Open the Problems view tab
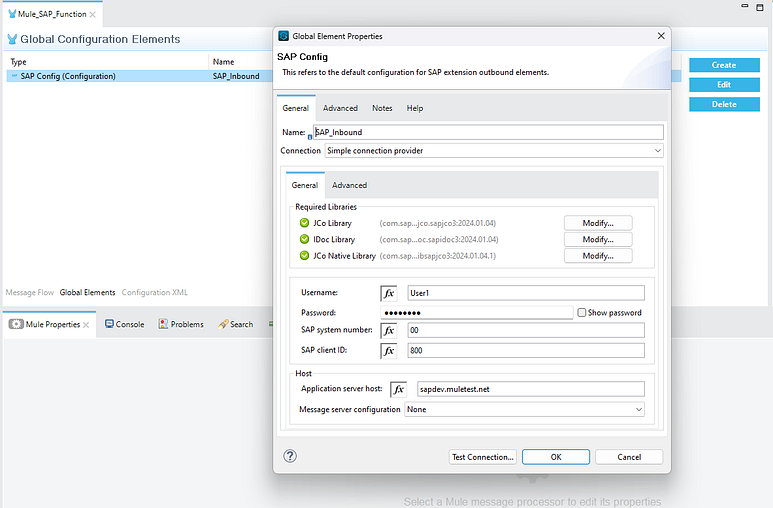This screenshot has width=773, height=508. click(181, 325)
